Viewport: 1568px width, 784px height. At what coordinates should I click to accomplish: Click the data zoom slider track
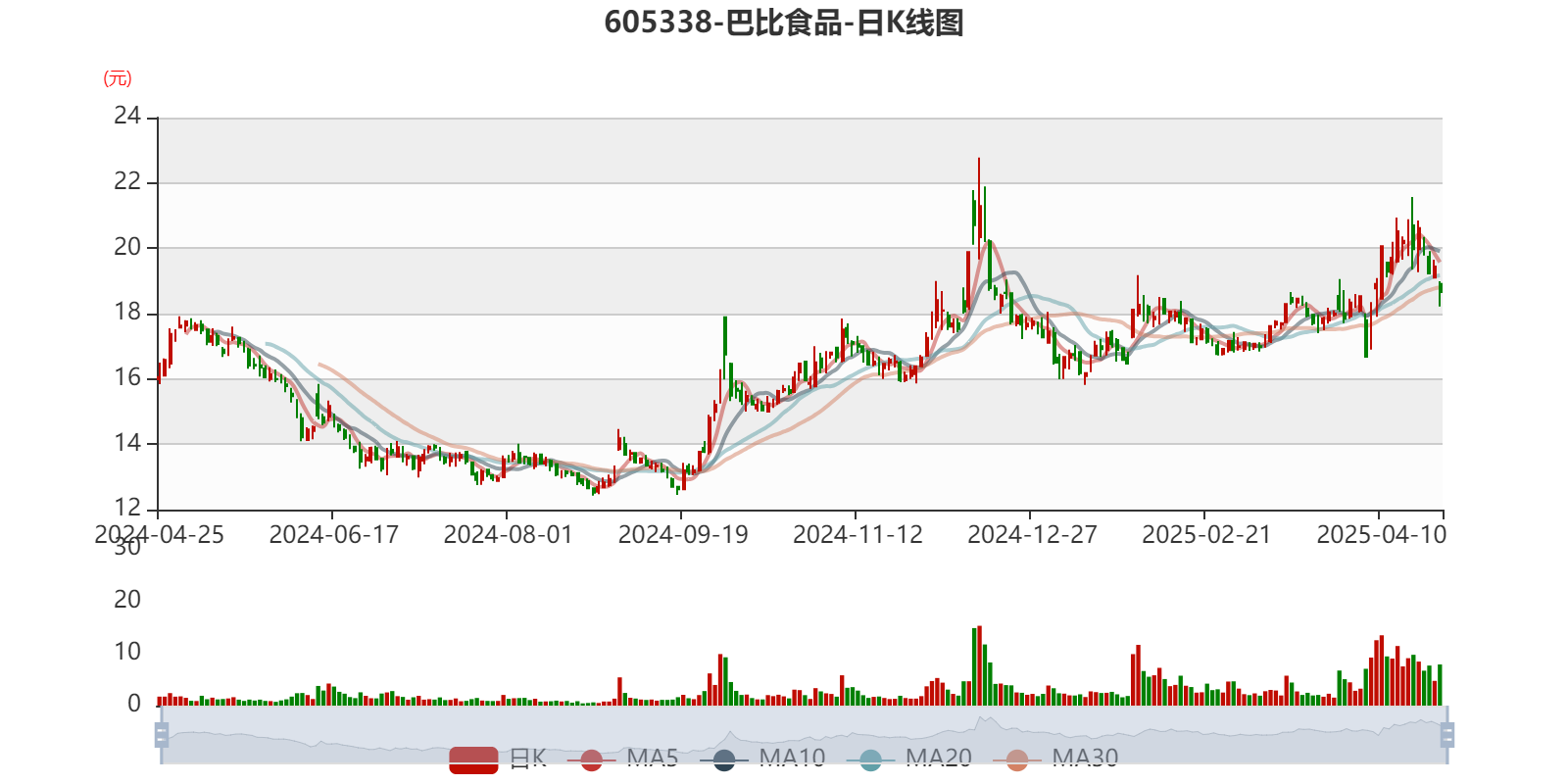804,735
